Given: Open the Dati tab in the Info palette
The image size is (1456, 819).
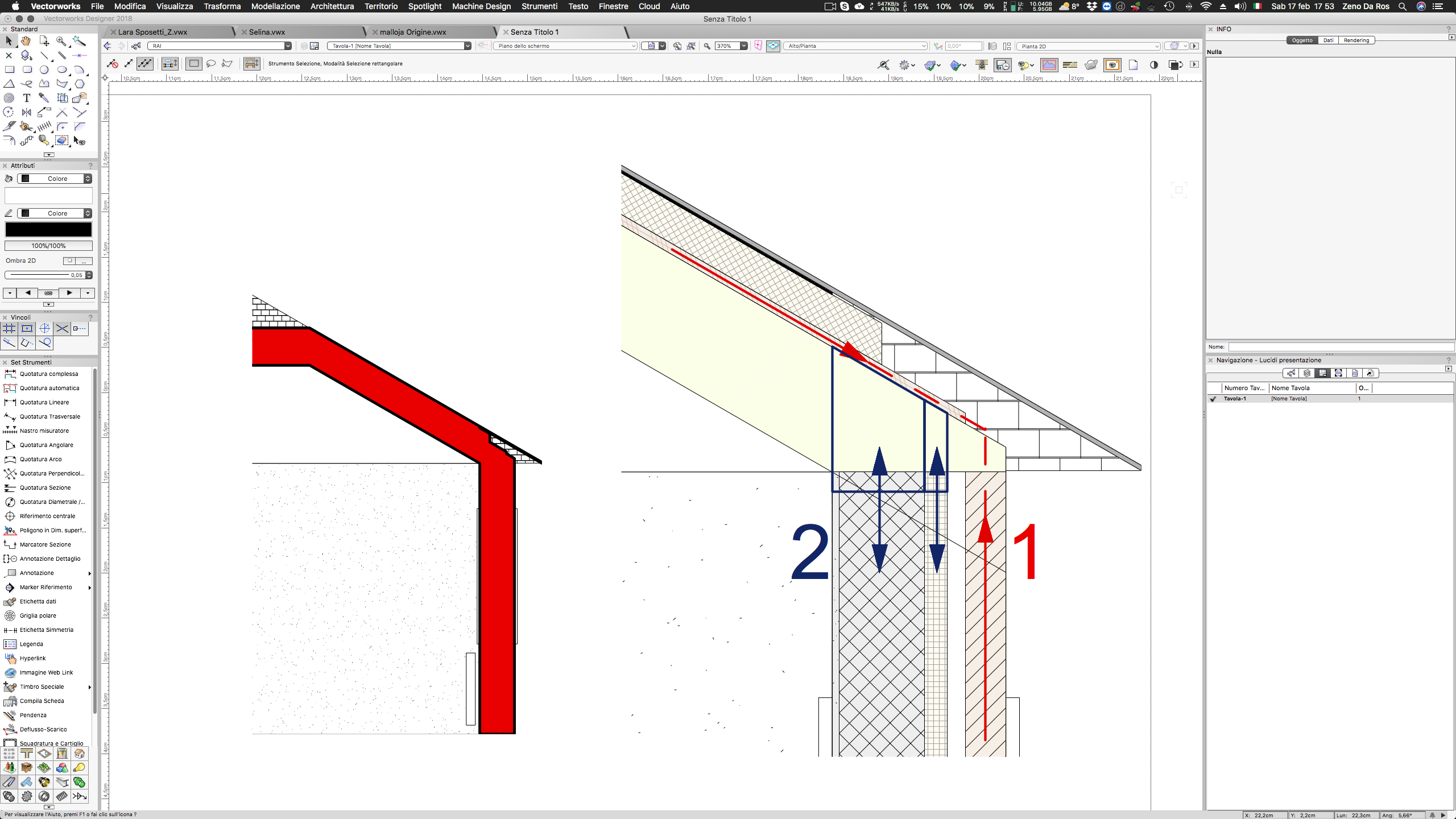Looking at the screenshot, I should click(1329, 40).
